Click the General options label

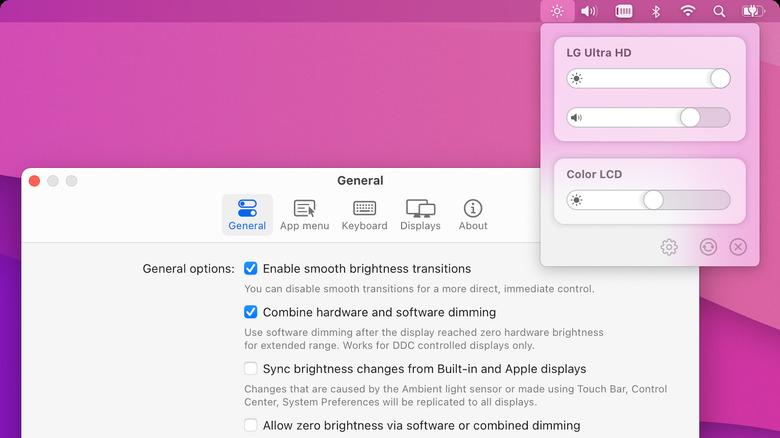188,269
